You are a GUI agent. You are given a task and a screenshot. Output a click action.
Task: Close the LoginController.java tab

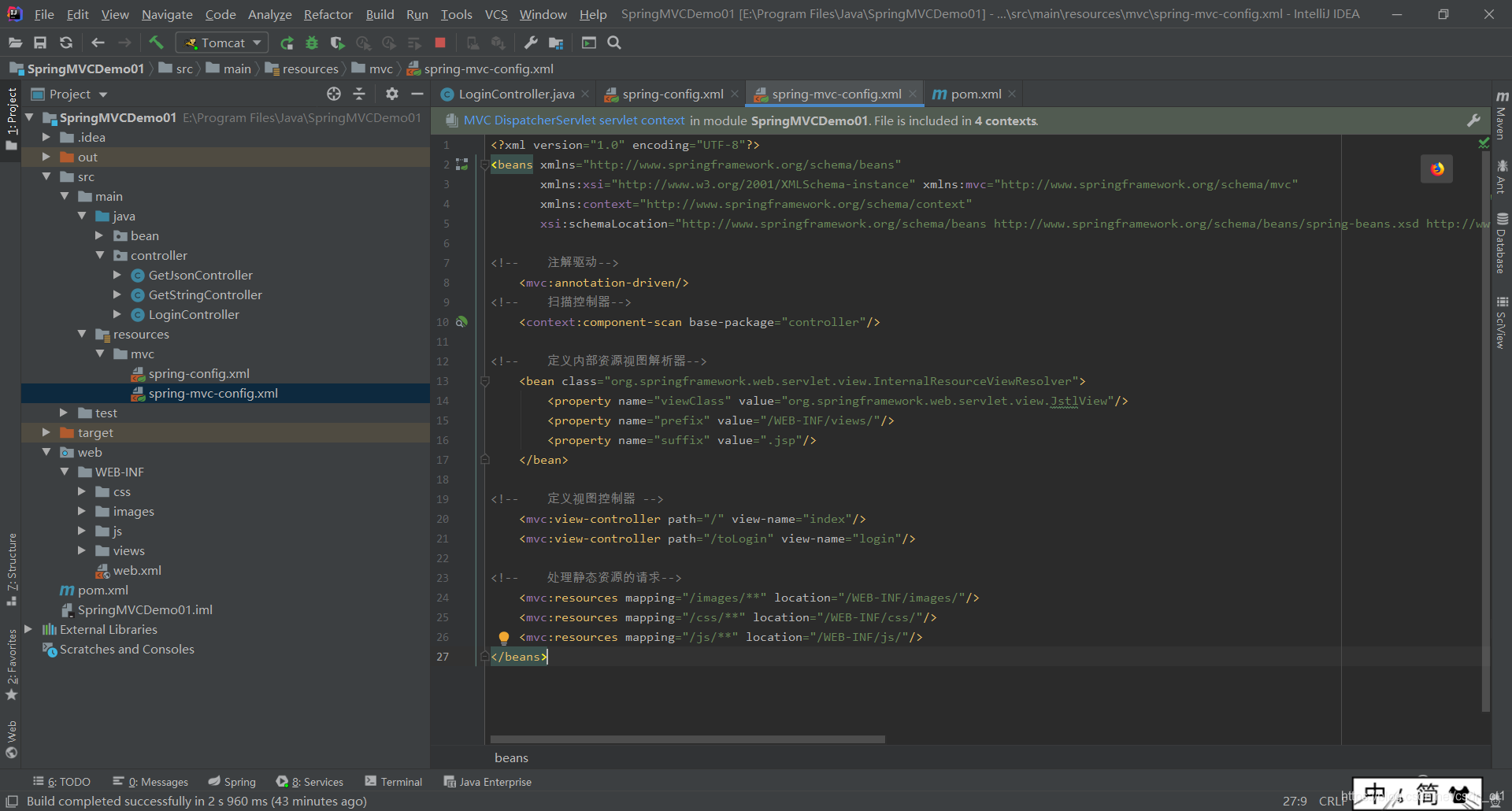[x=585, y=94]
